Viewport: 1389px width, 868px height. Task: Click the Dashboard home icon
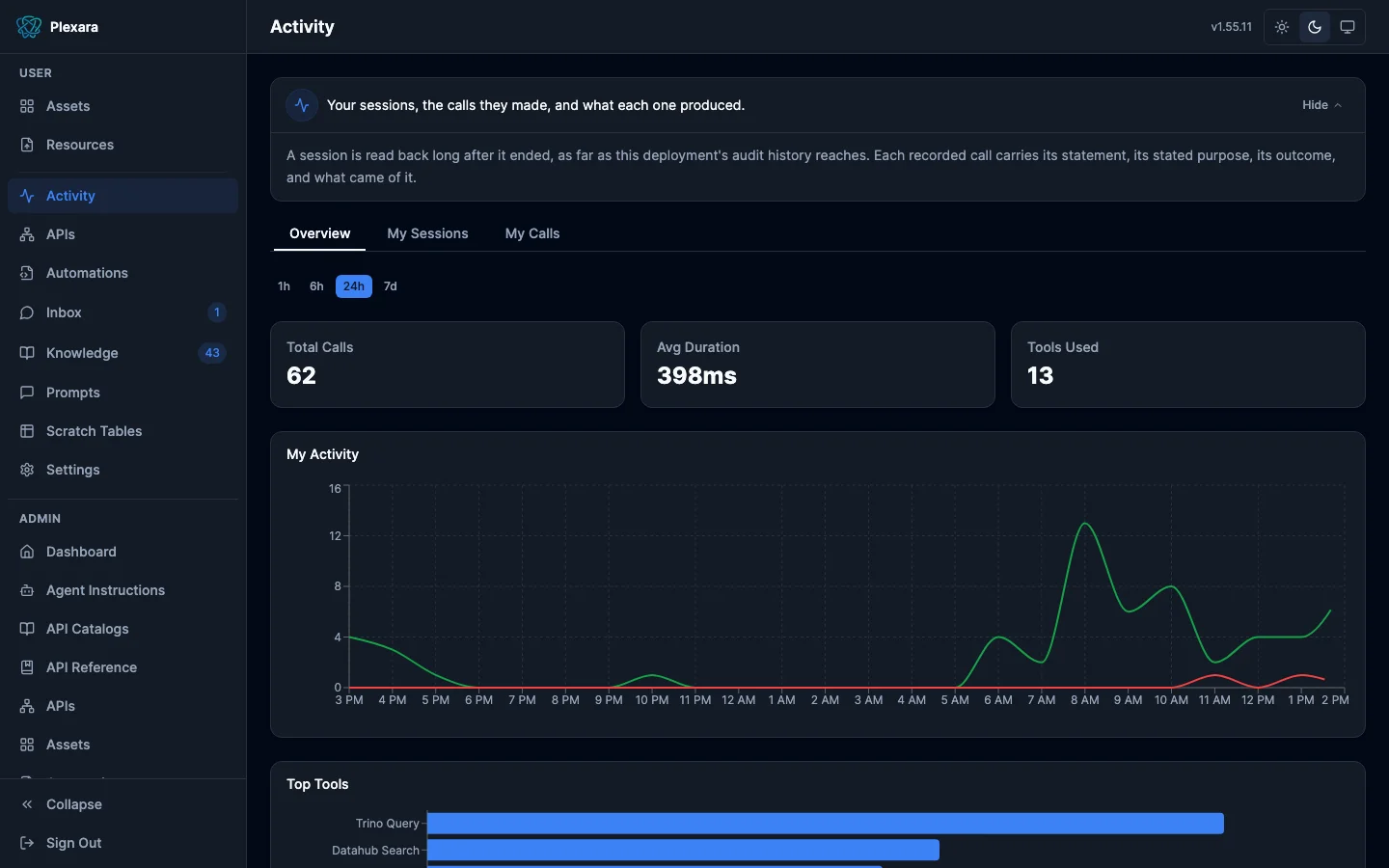(x=27, y=552)
